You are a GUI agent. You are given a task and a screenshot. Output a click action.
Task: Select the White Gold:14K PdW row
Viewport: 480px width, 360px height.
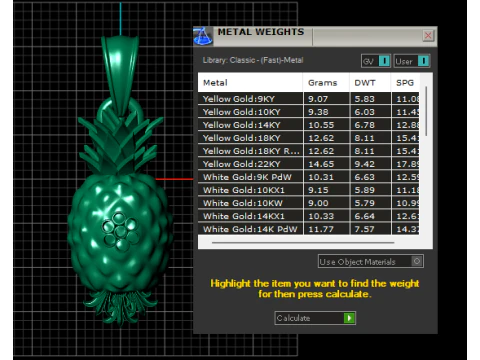tap(309, 229)
